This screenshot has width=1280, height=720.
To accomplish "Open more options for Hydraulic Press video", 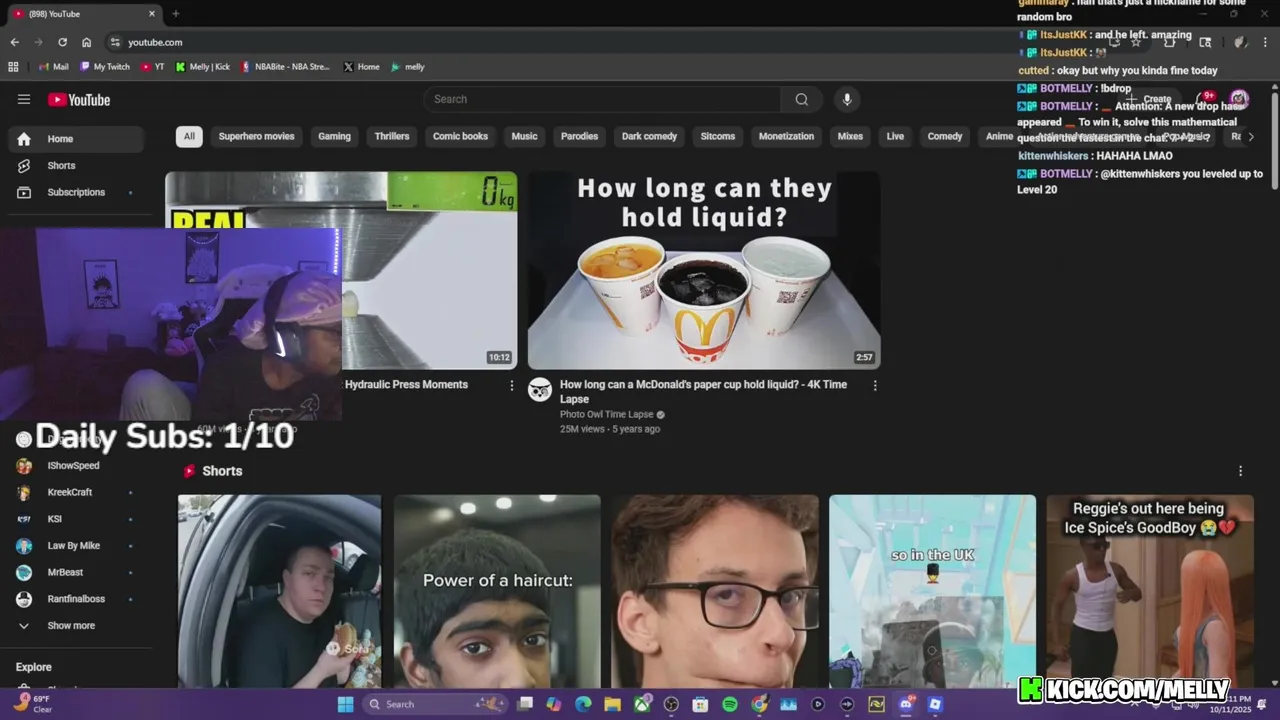I will point(512,385).
